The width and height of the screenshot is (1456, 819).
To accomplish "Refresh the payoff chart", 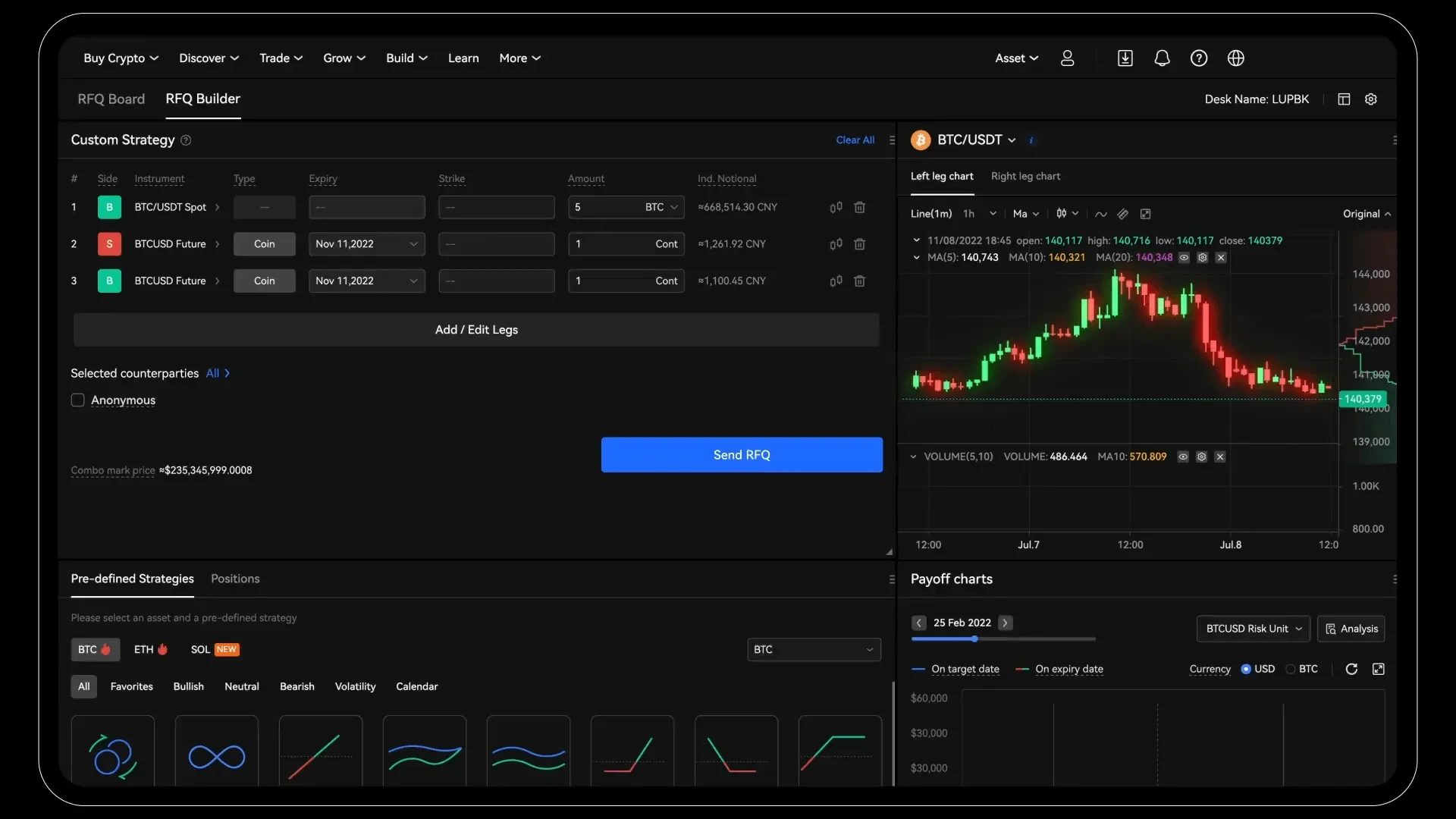I will click(x=1352, y=669).
